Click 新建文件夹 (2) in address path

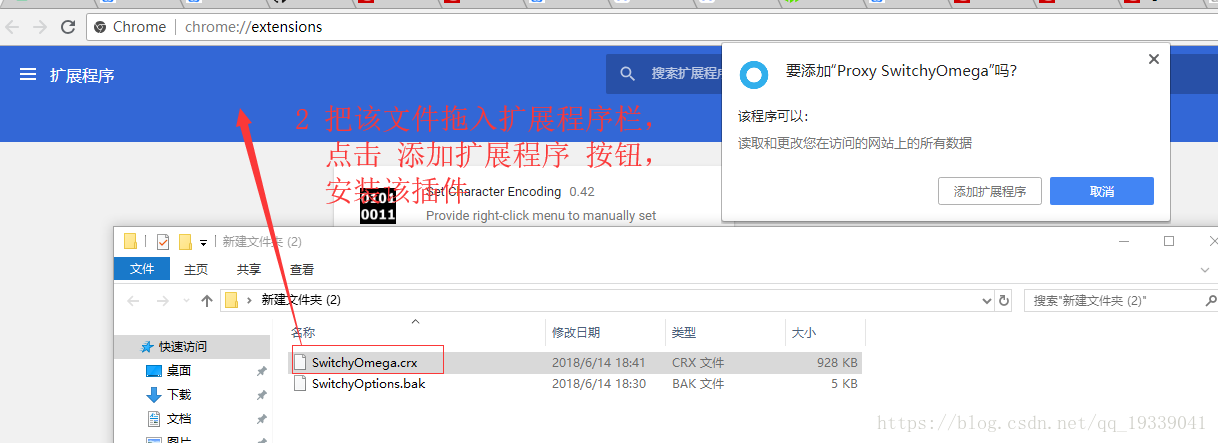301,300
